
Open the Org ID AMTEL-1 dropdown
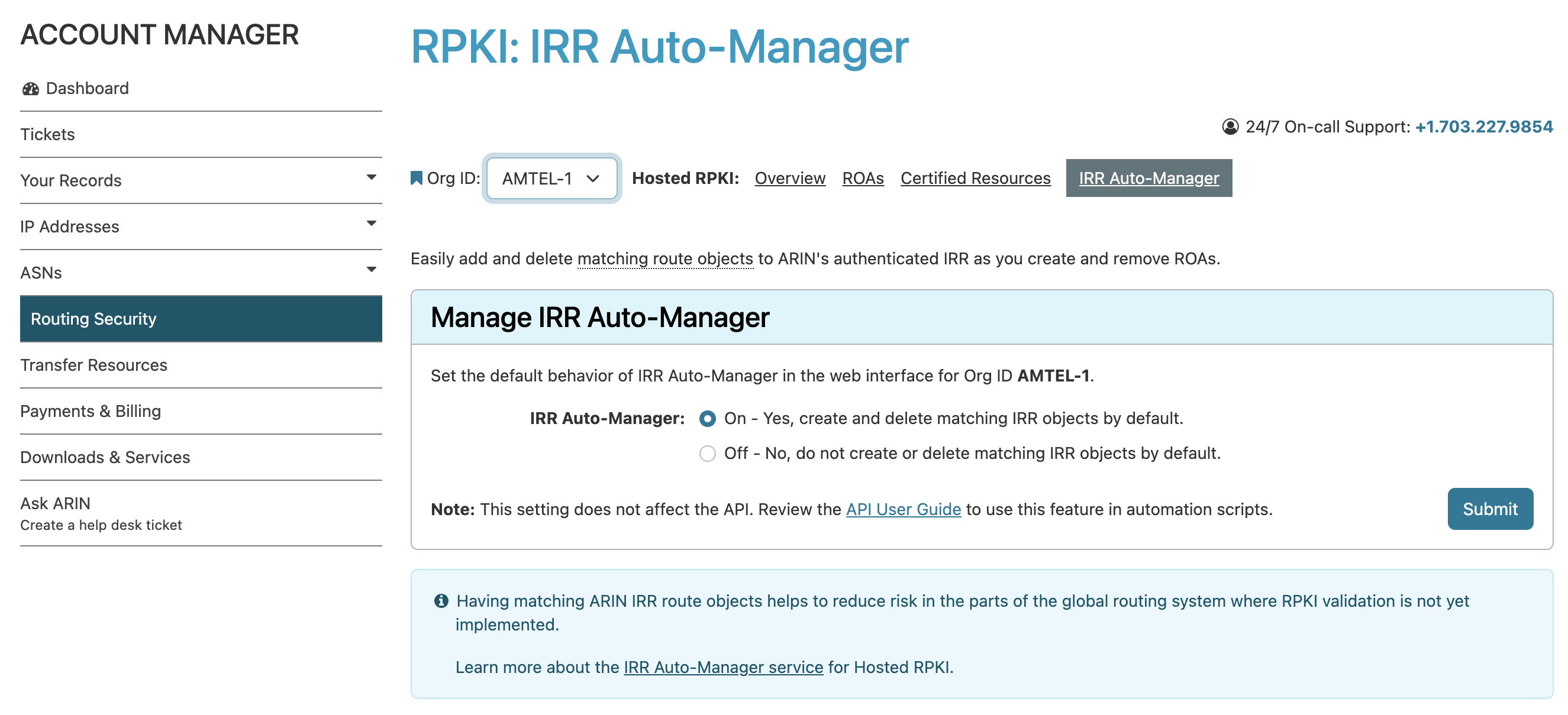(x=551, y=178)
